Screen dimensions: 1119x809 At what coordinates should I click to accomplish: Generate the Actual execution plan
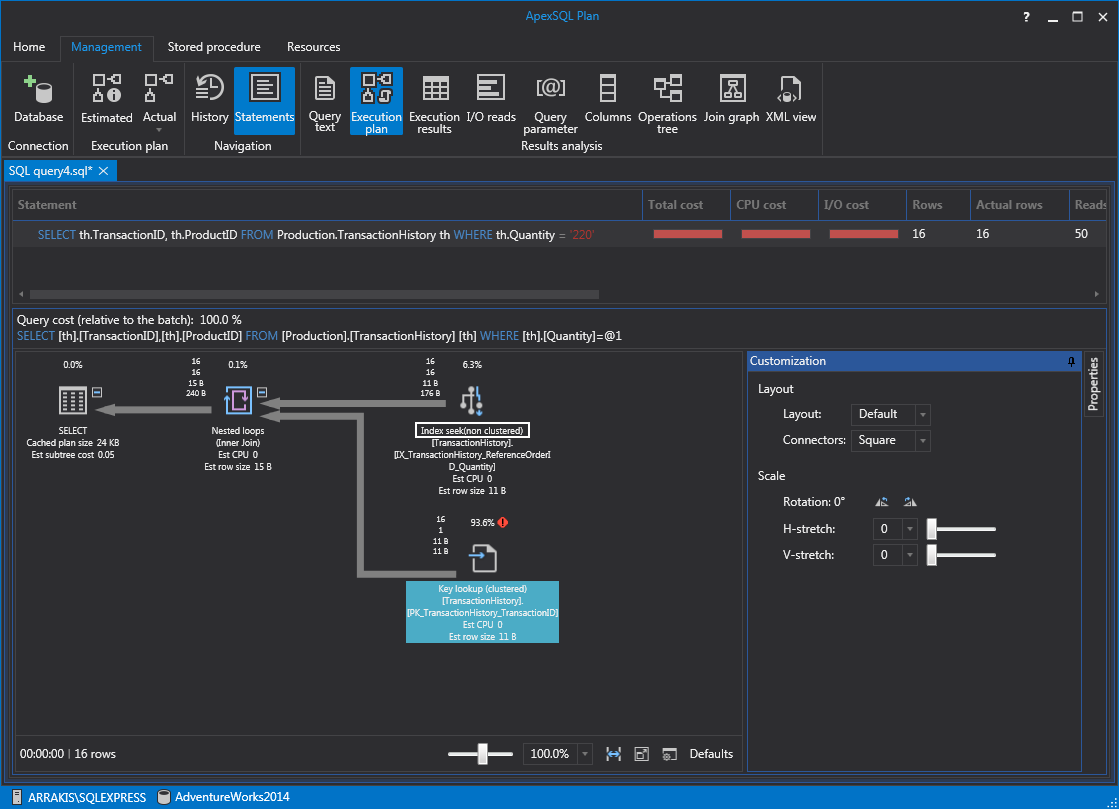pos(159,98)
